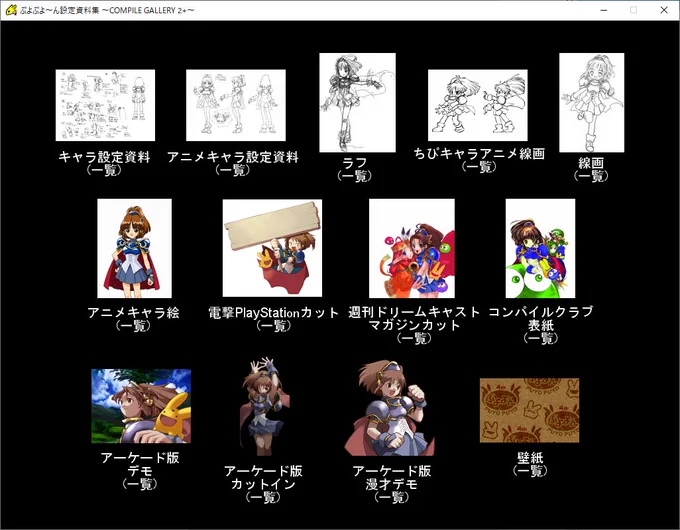This screenshot has height=530, width=680.
Task: Click the (一覧) link under アーケード版デモ
Action: [140, 484]
